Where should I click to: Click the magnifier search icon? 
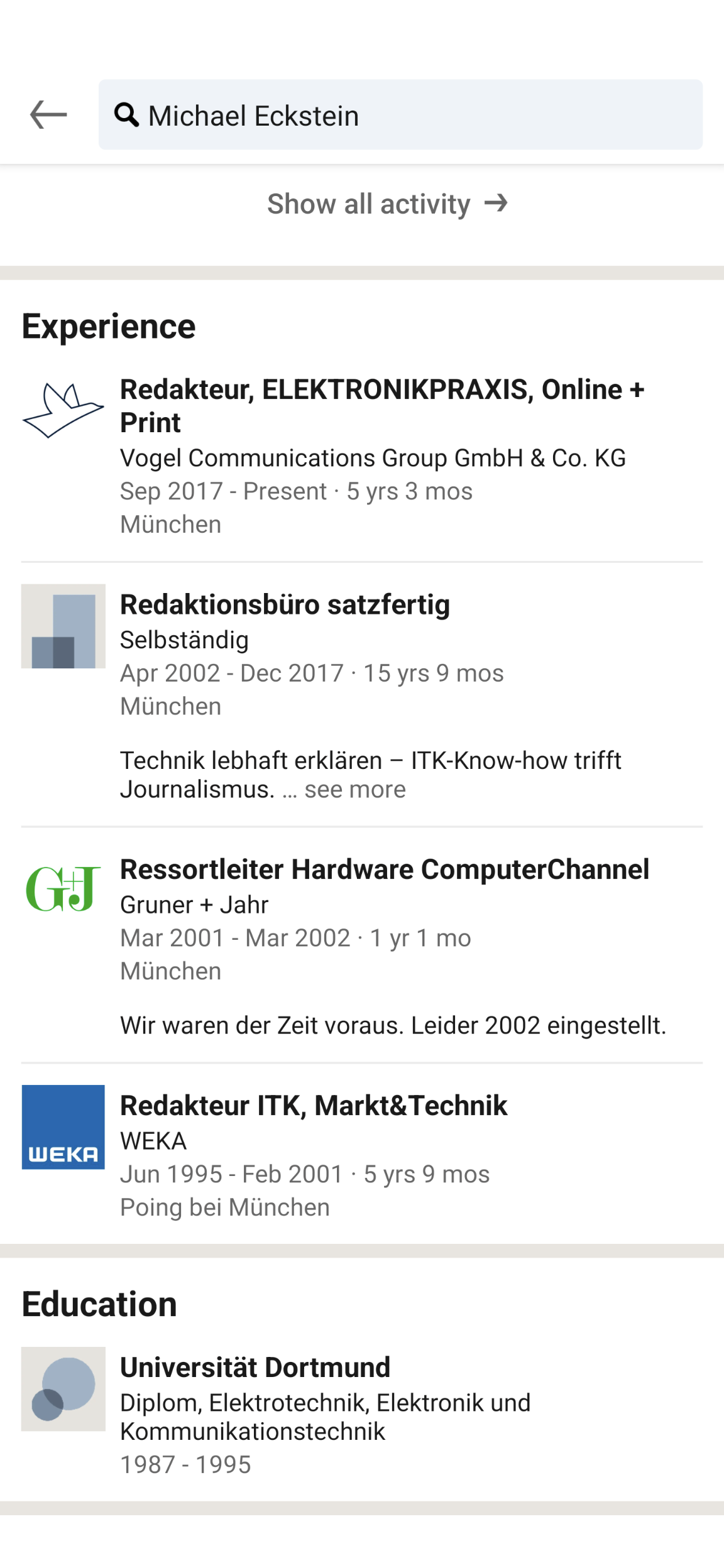click(126, 115)
